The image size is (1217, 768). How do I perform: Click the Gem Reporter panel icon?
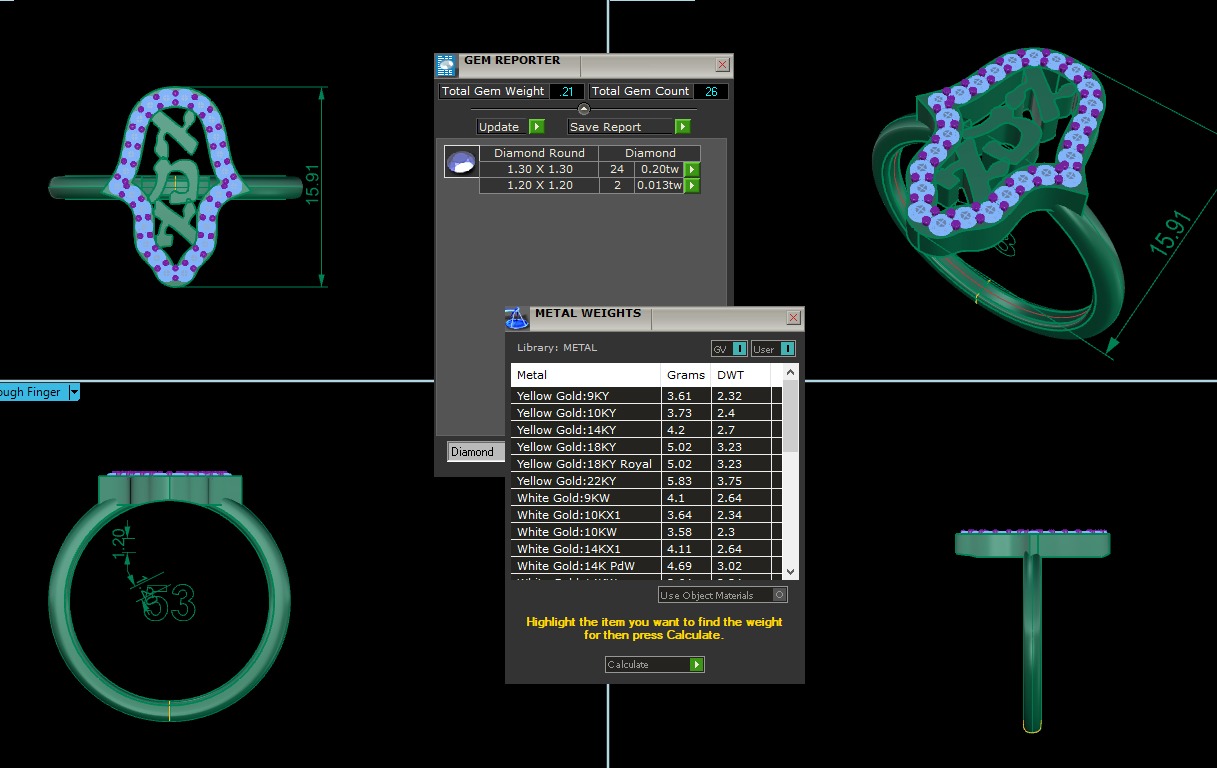446,66
